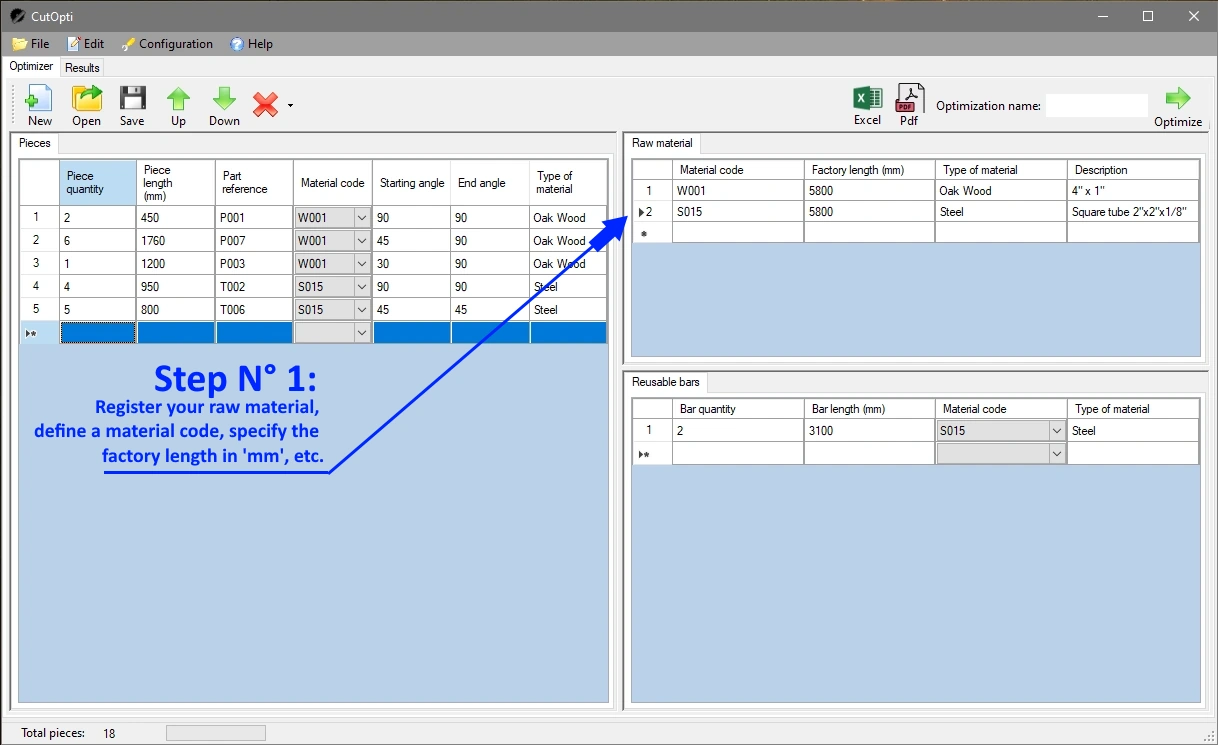Click the Piece quantity column header

[x=97, y=183]
